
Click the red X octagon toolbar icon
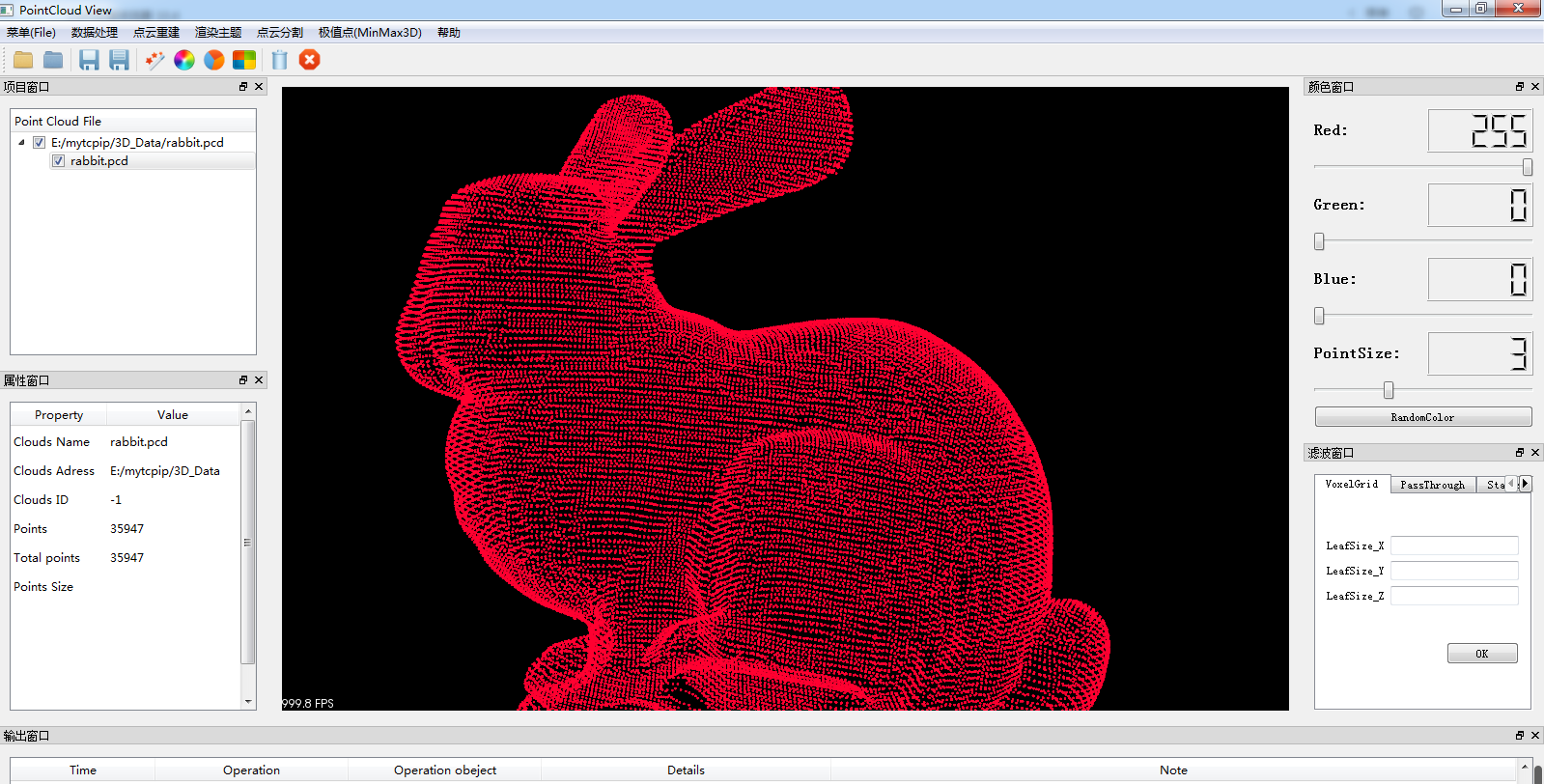coord(309,60)
